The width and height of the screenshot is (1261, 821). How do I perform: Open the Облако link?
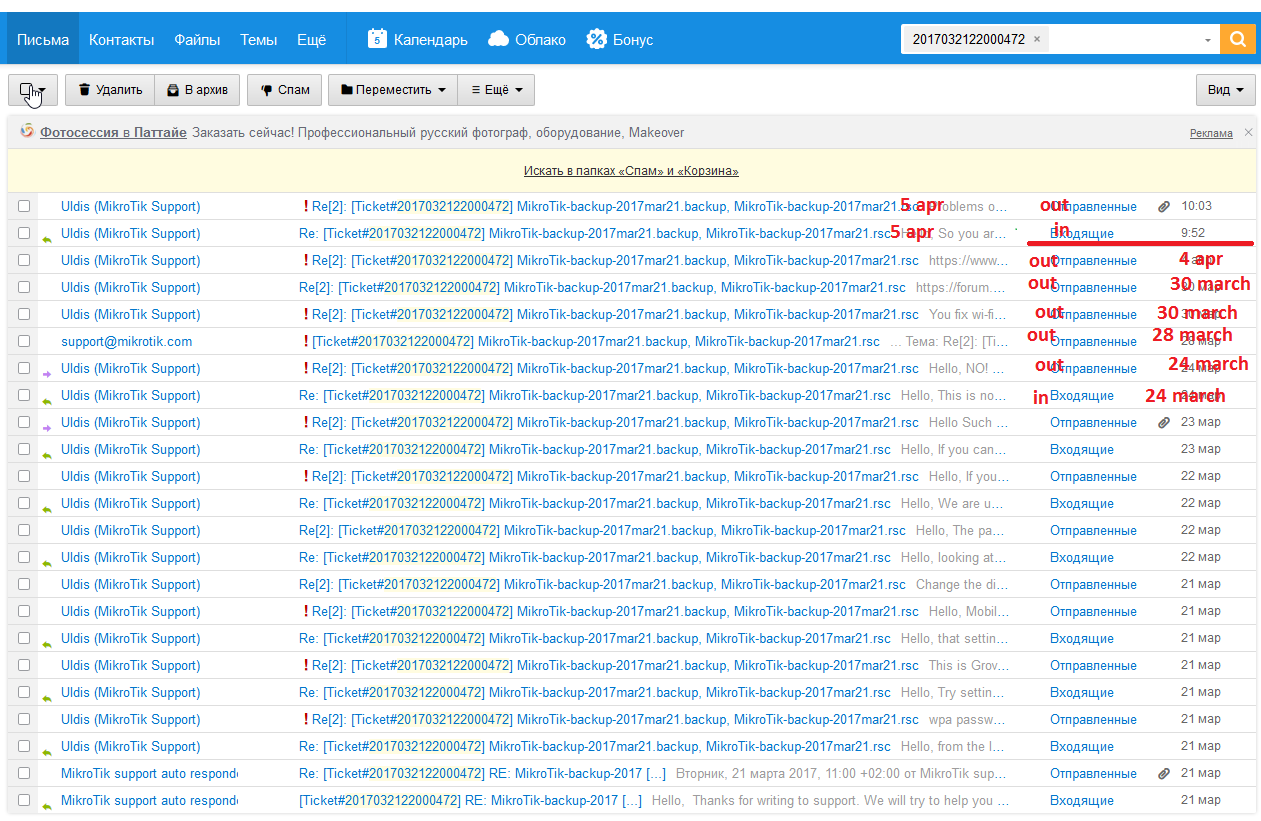(540, 40)
